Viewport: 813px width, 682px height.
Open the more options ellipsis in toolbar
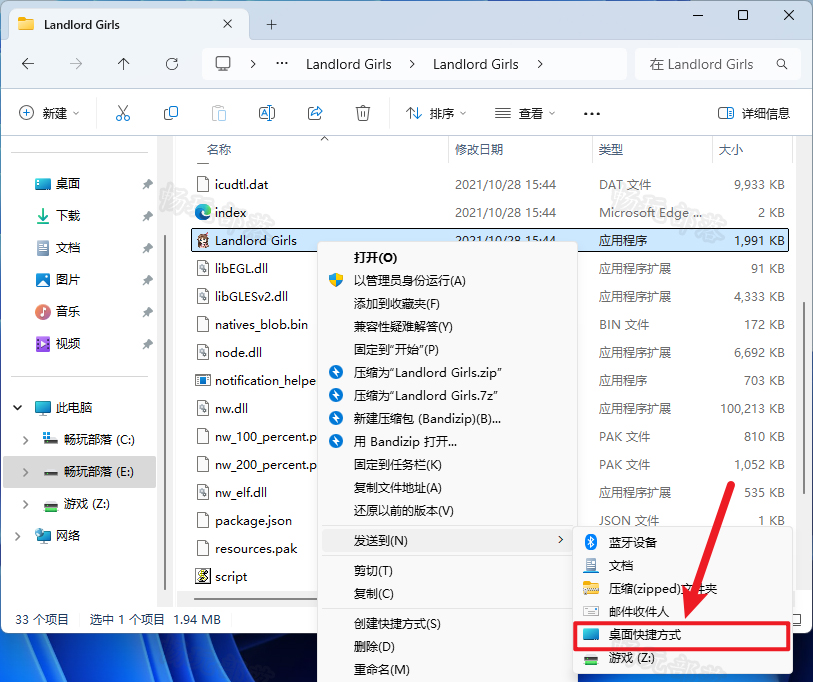tap(592, 114)
